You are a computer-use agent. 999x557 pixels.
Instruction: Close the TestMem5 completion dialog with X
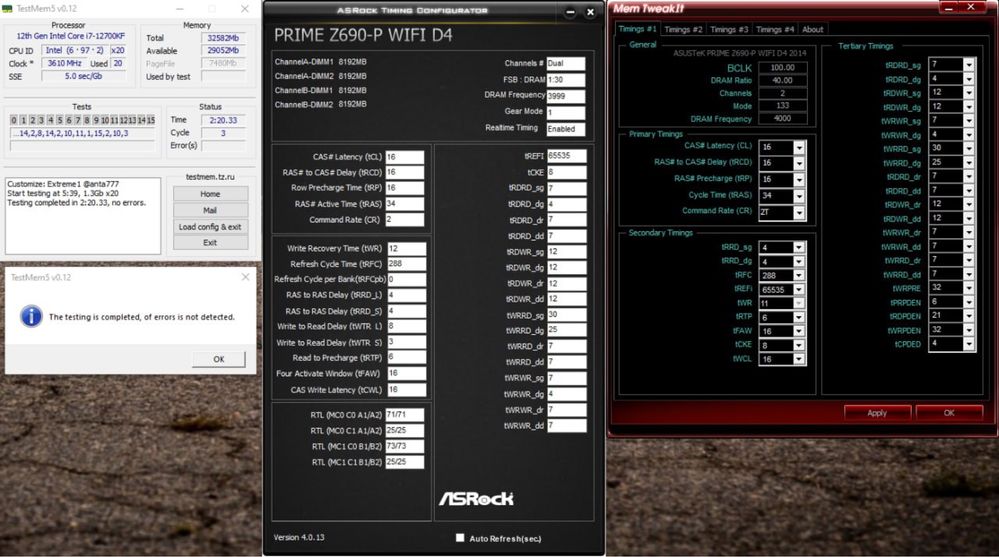coord(245,277)
